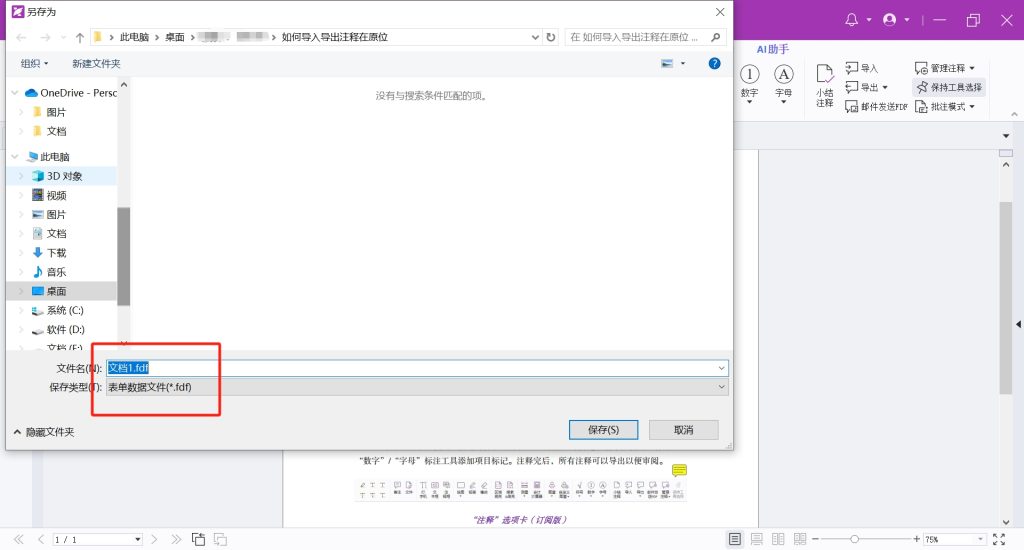Toggle 保持工具选择 keep tool selected
Viewport: 1024px width, 550px height.
coord(949,87)
